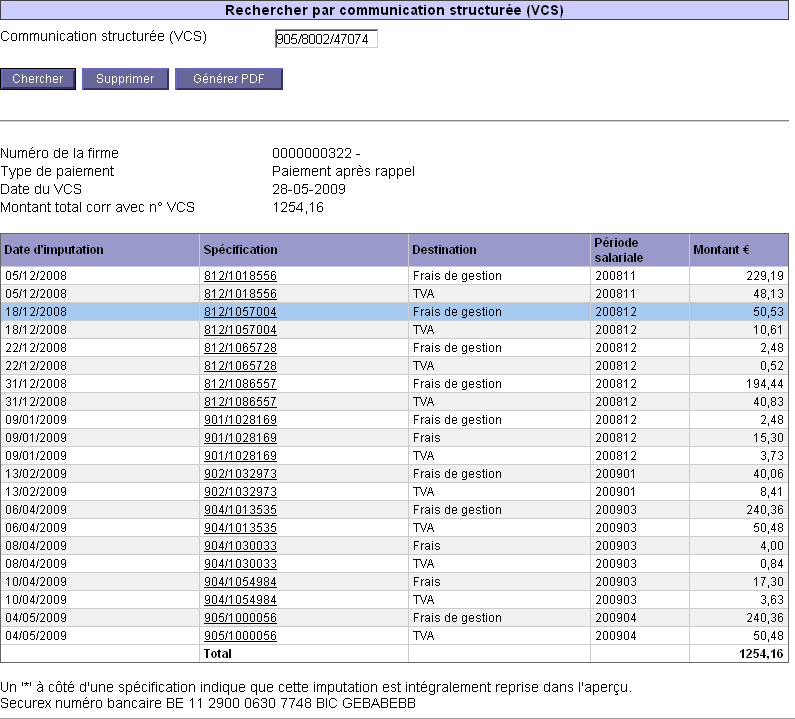Viewport: 795px width, 719px height.
Task: Click the Rechercher par communication structurée title bar
Action: tap(394, 10)
